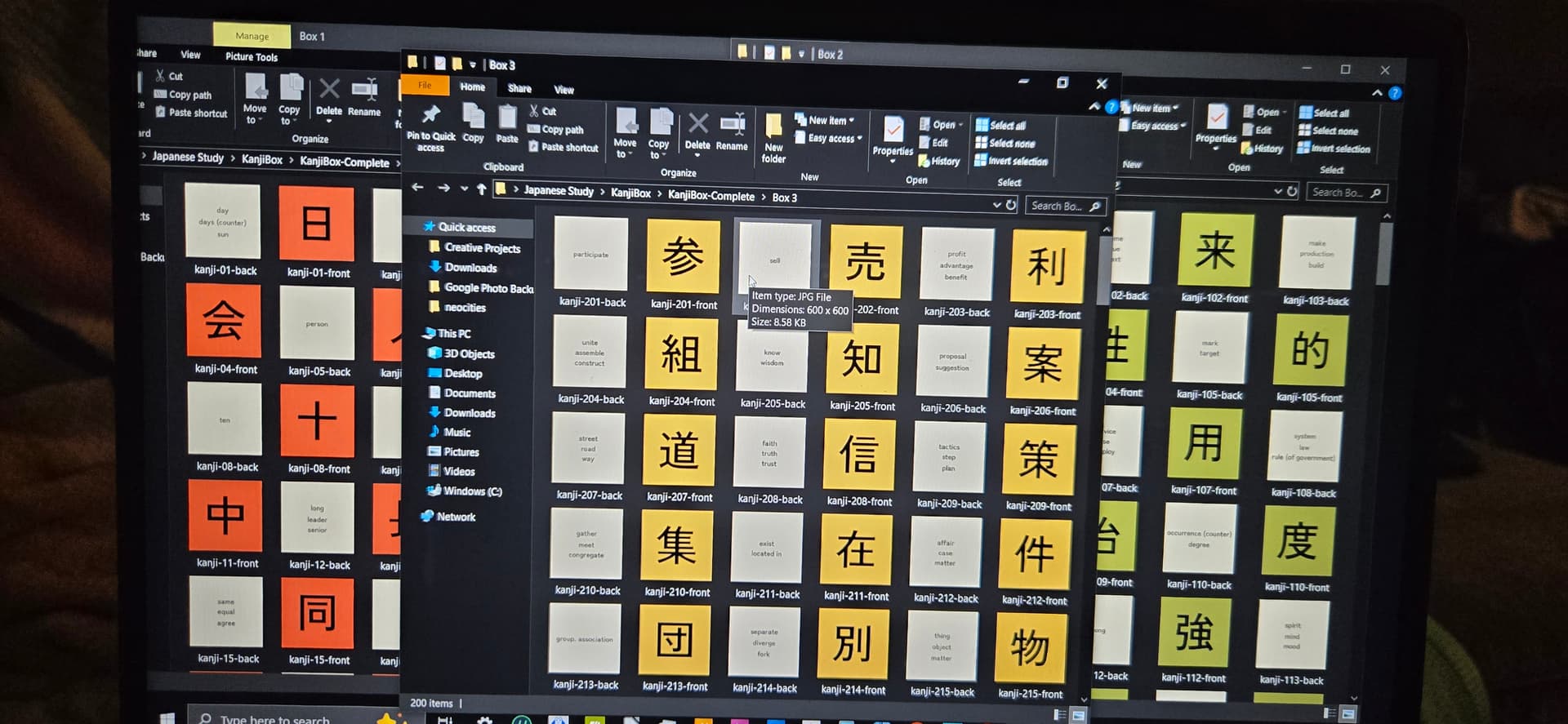Click Pin to Quick access icon

click(x=430, y=118)
